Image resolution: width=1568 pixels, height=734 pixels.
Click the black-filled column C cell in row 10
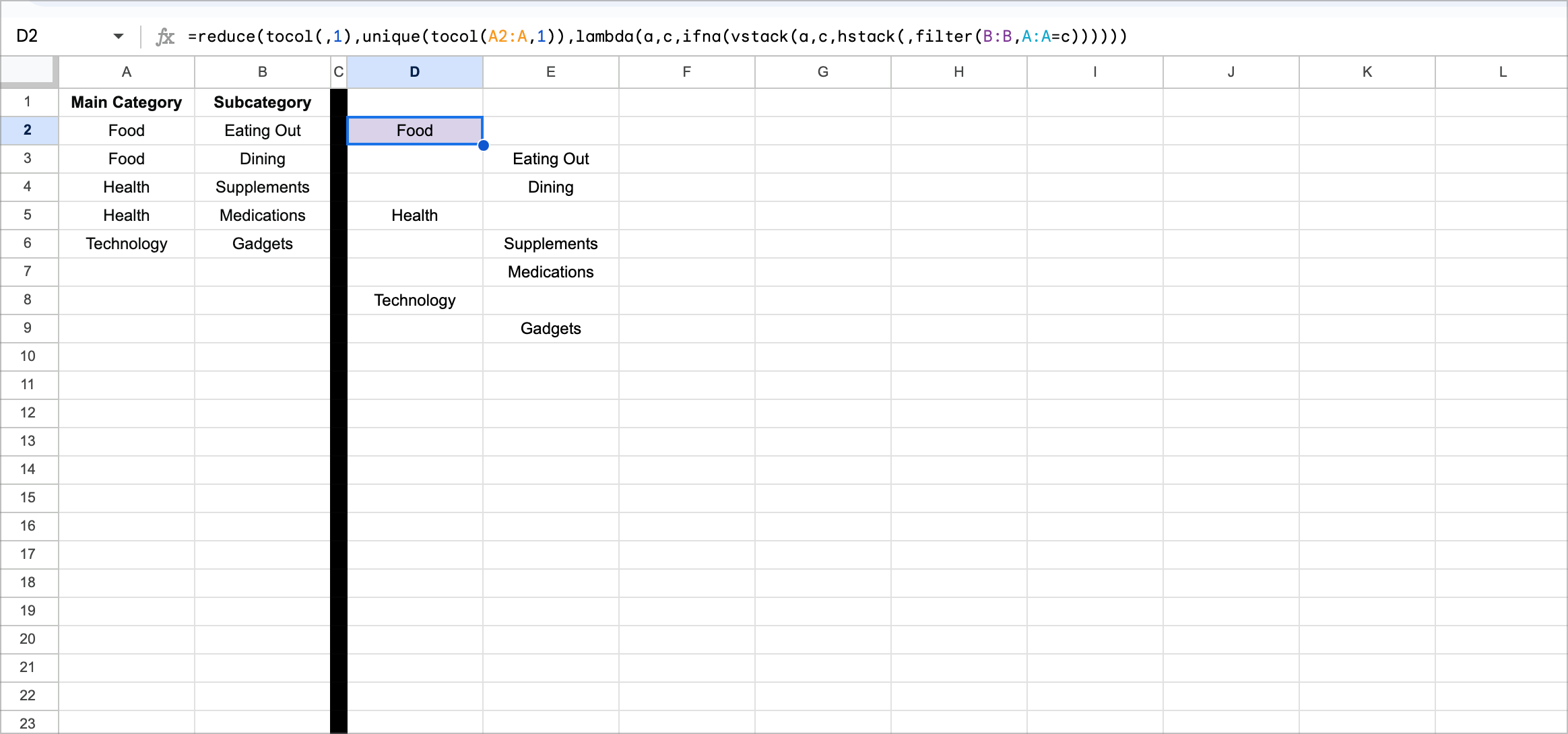click(339, 356)
